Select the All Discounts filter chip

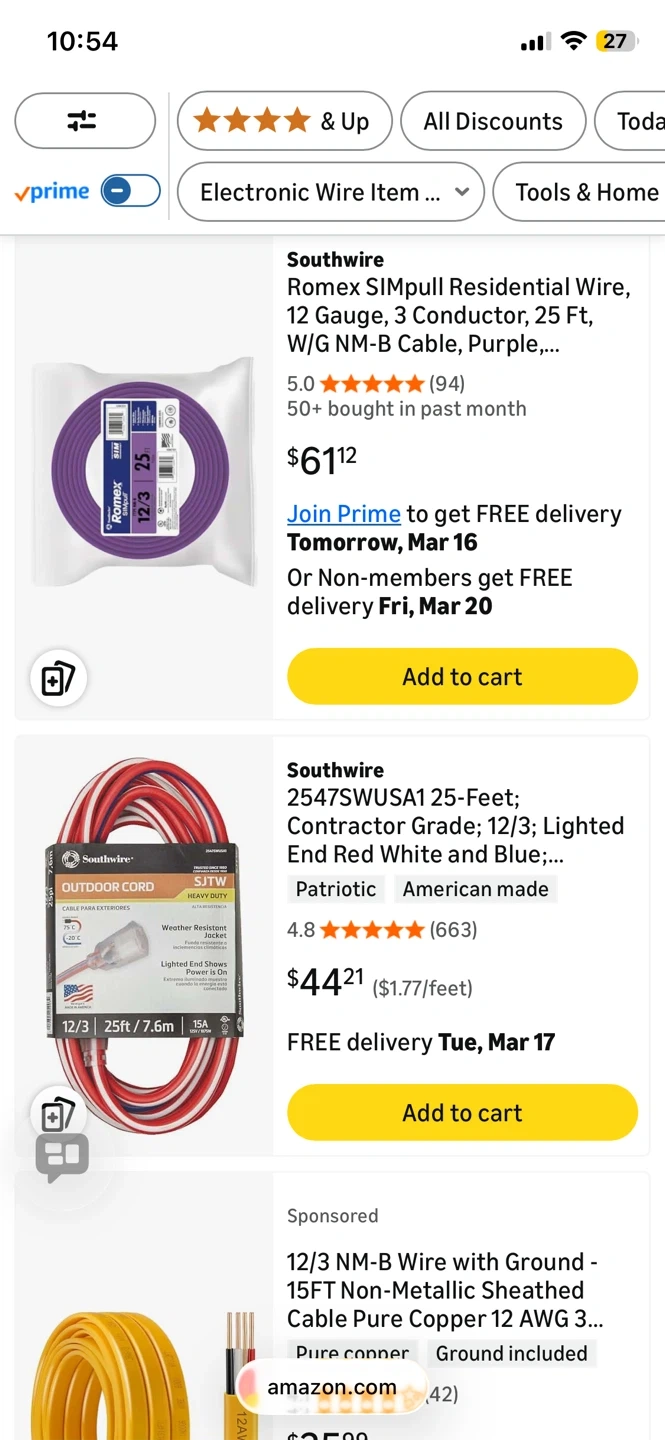point(493,121)
